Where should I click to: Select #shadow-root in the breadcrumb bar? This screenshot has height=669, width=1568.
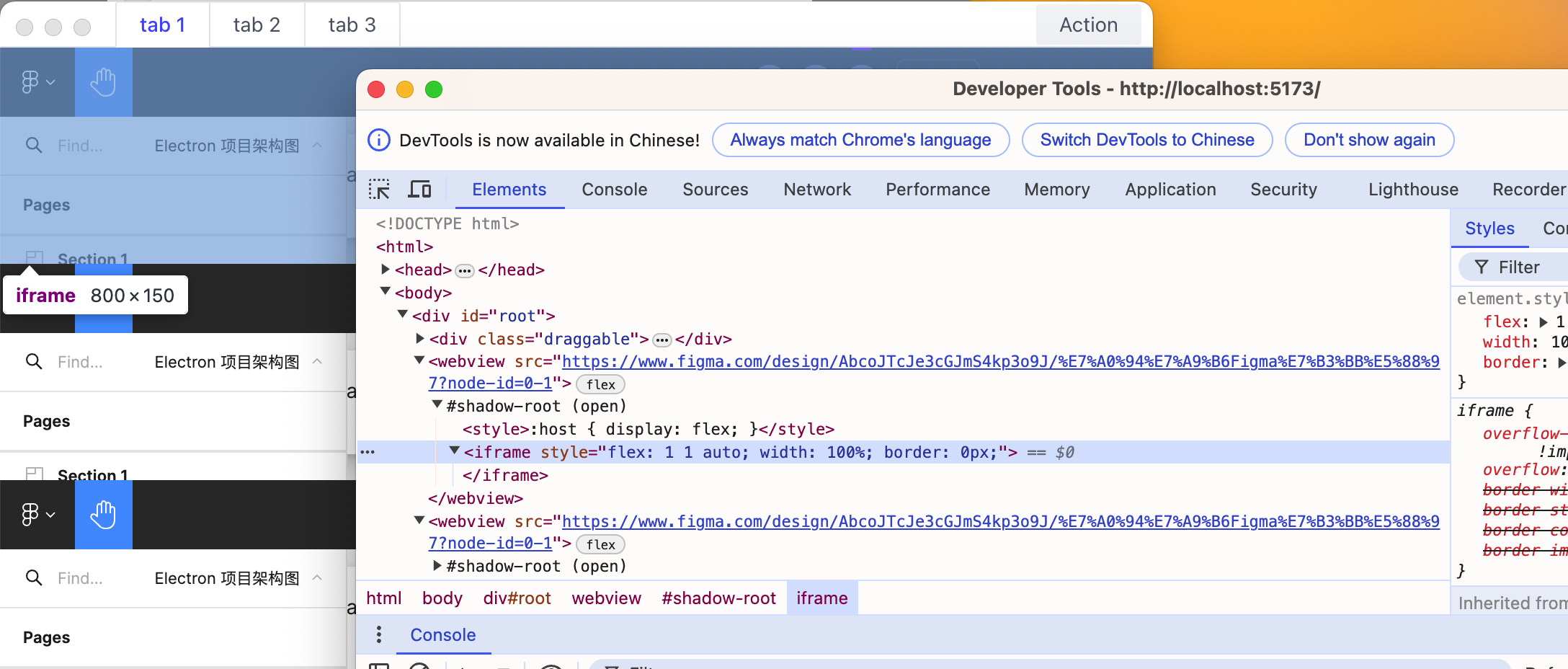click(x=718, y=598)
